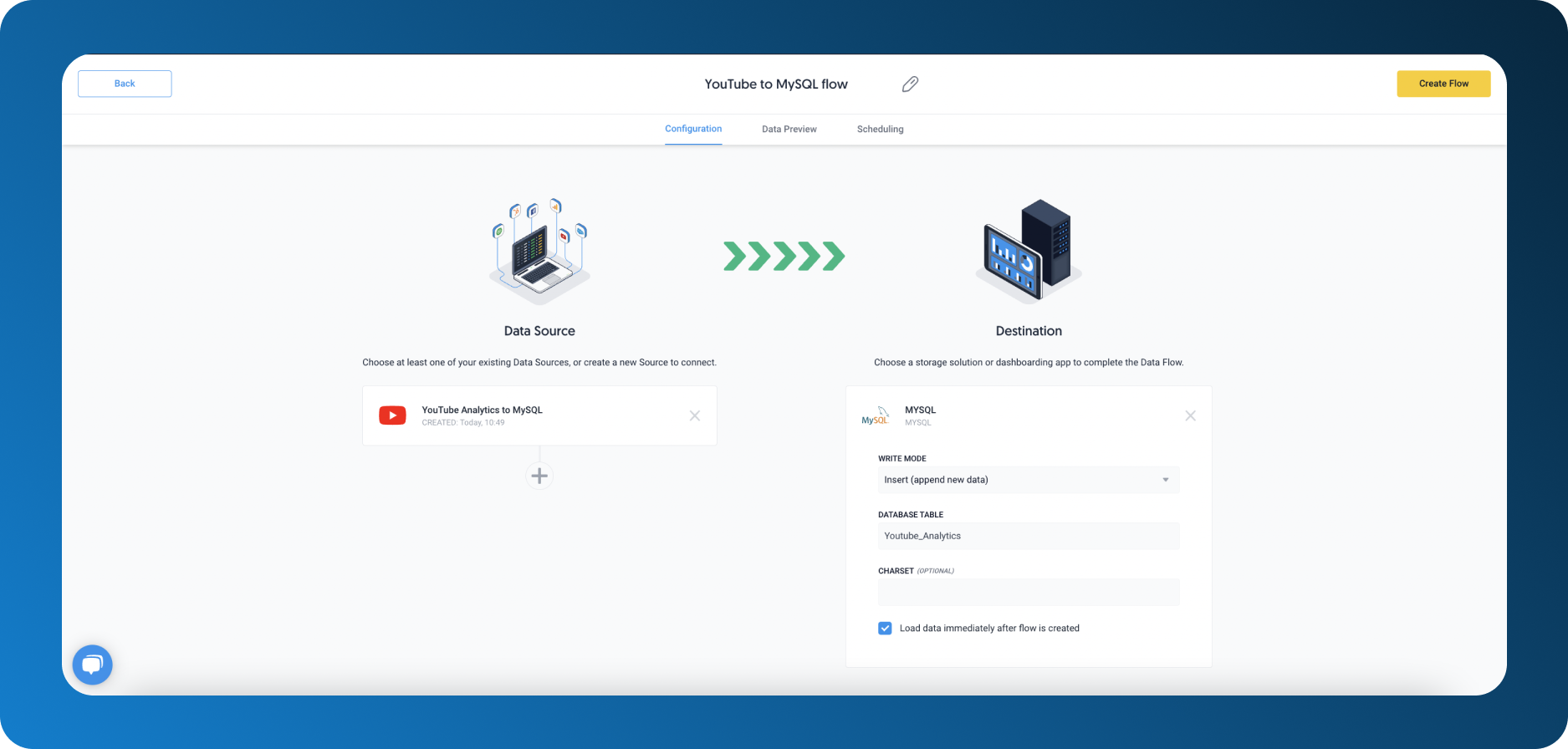Image resolution: width=1568 pixels, height=749 pixels.
Task: Click the Back button
Action: coord(125,84)
